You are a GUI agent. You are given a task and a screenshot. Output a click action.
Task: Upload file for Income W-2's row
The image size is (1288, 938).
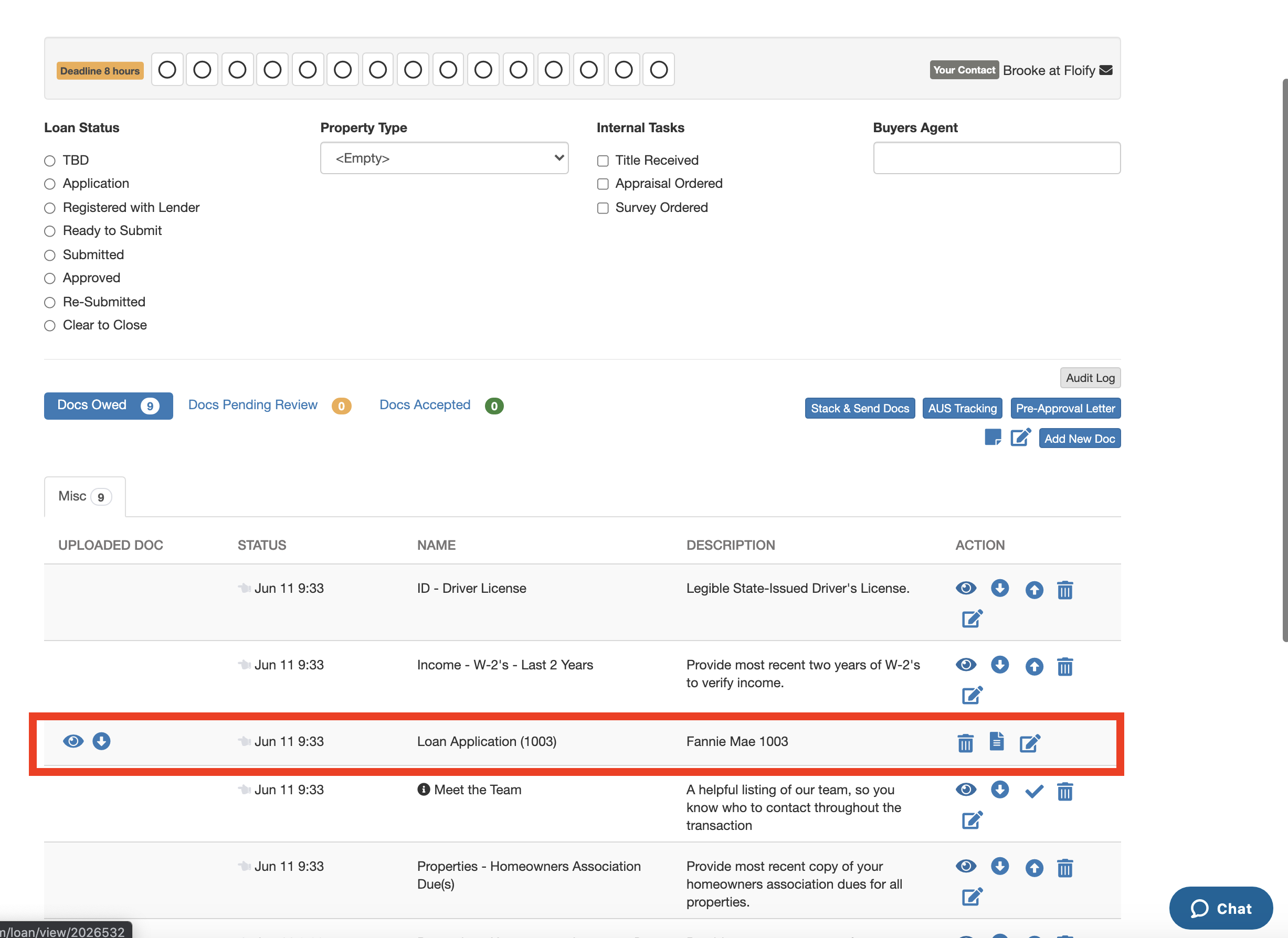tap(1033, 666)
